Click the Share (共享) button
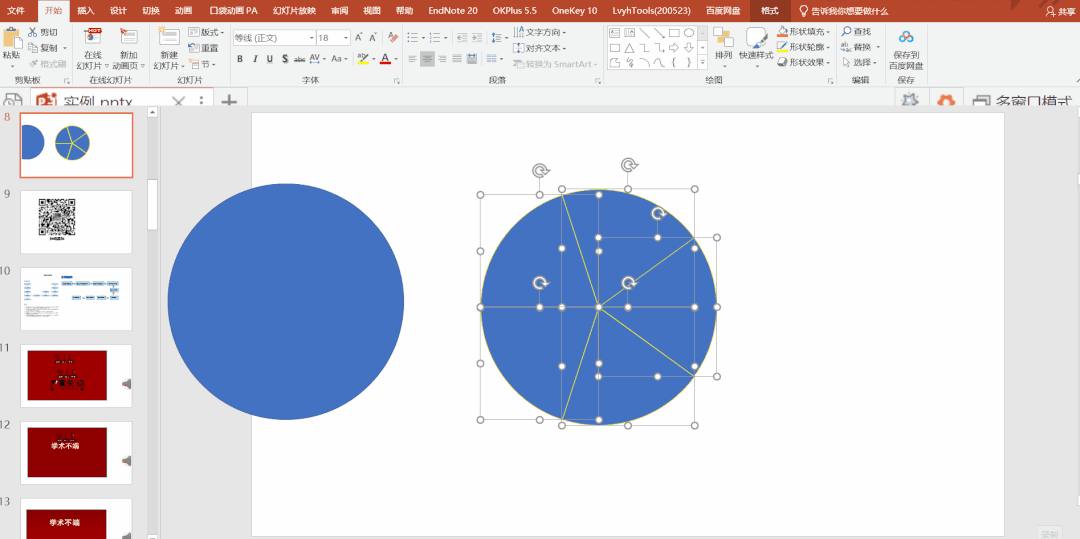1080x539 pixels. (x=1060, y=11)
